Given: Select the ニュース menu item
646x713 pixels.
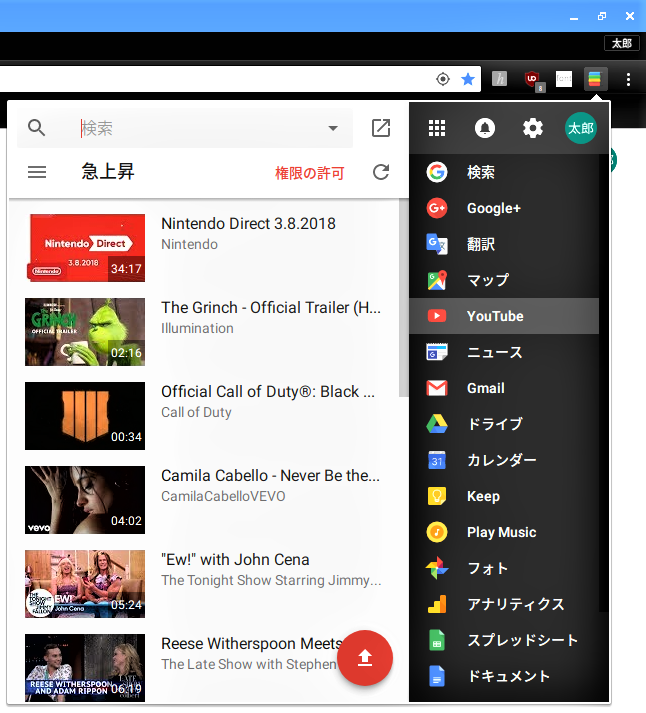Looking at the screenshot, I should coord(504,352).
